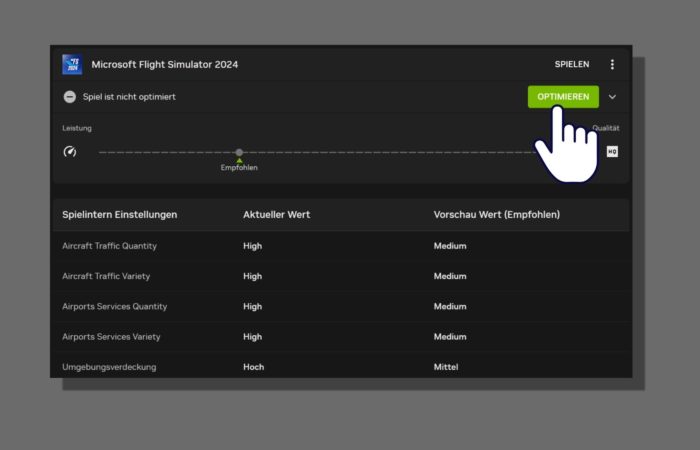Select the Aircraft Traffic Variety row label
This screenshot has height=450, width=700.
[106, 276]
